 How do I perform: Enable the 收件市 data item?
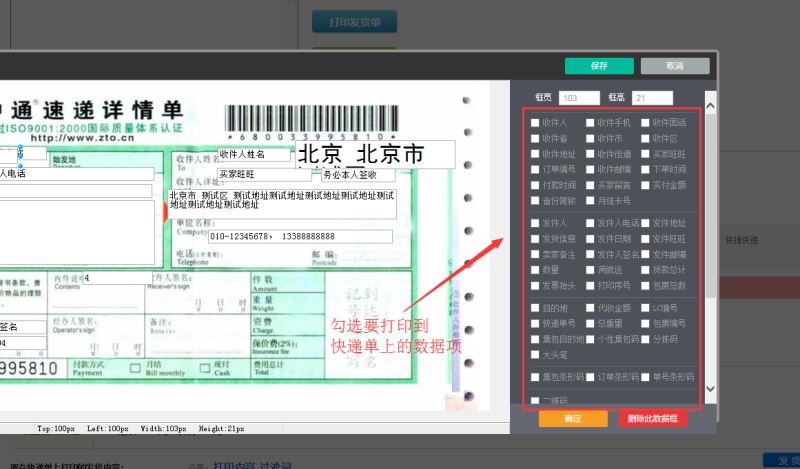tap(590, 138)
